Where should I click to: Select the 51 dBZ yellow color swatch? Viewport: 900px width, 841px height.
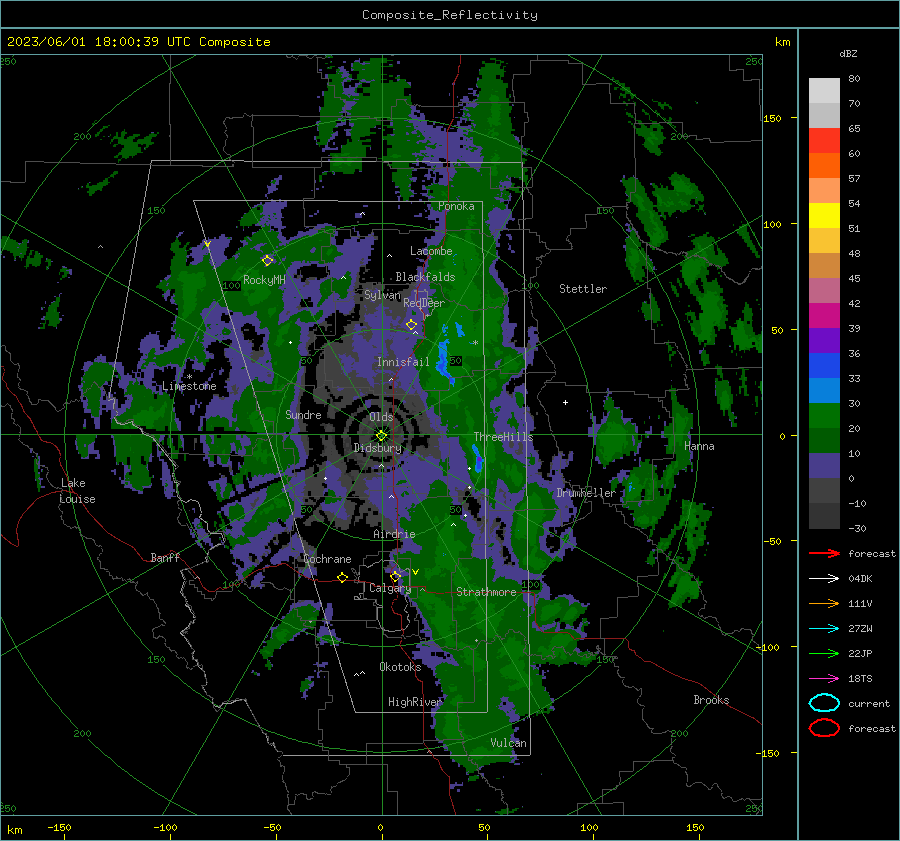[824, 216]
